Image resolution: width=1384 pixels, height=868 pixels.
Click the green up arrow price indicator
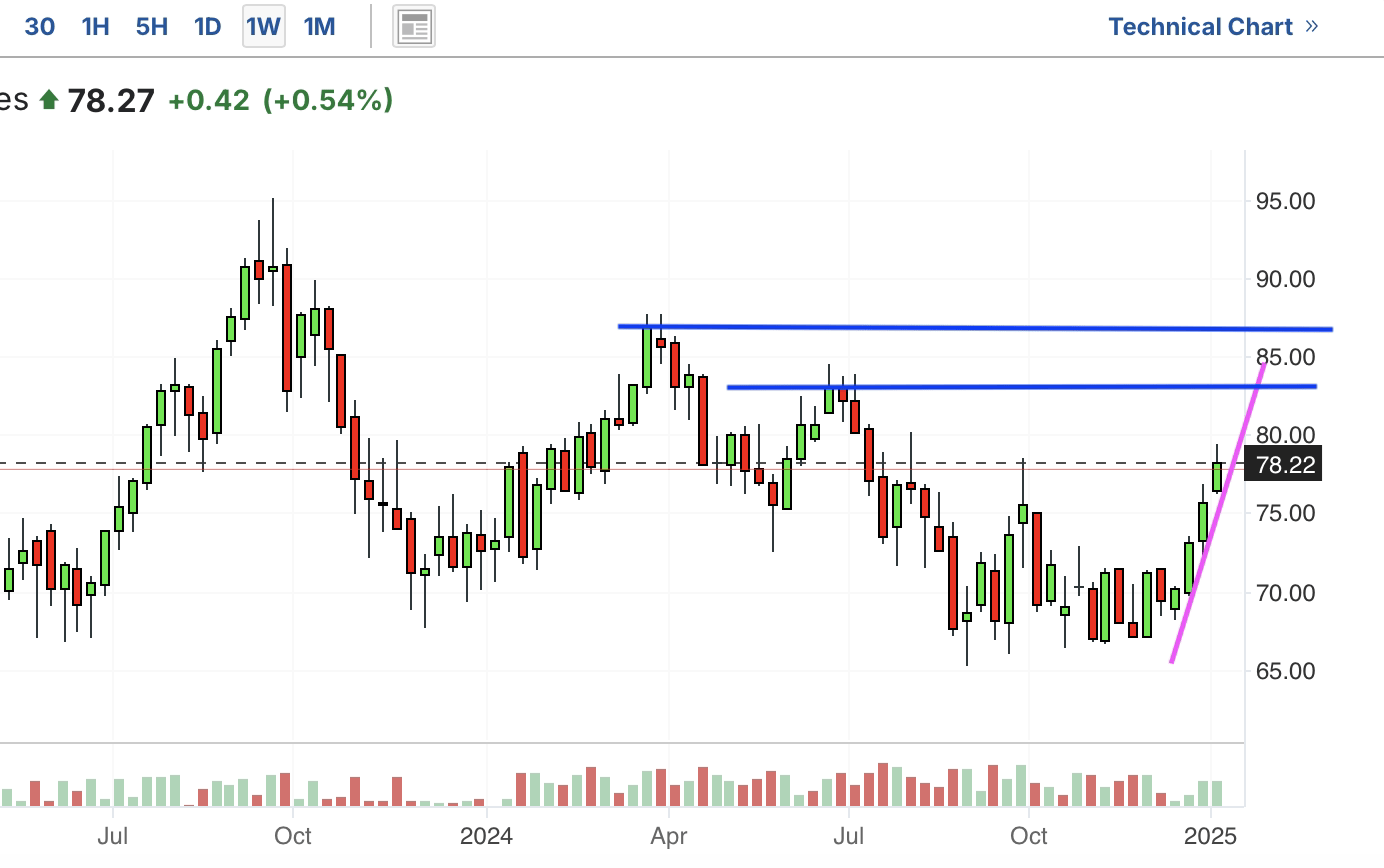click(x=48, y=100)
